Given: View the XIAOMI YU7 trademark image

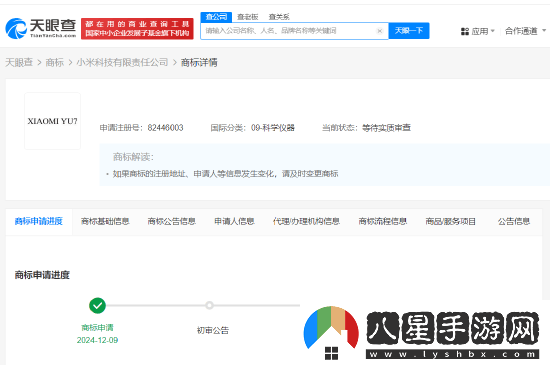Looking at the screenshot, I should [53, 121].
